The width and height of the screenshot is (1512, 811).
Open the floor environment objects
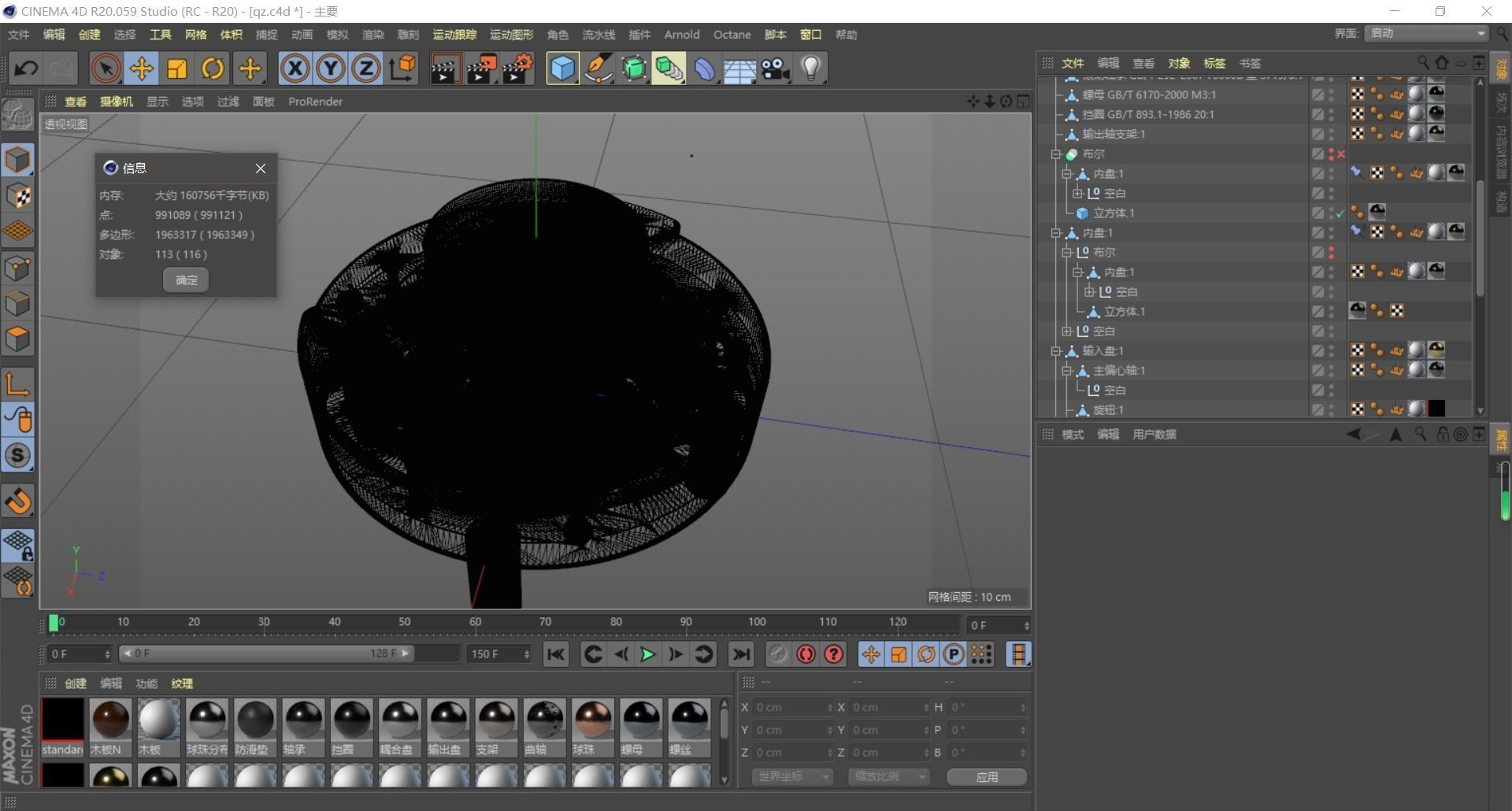tap(740, 69)
